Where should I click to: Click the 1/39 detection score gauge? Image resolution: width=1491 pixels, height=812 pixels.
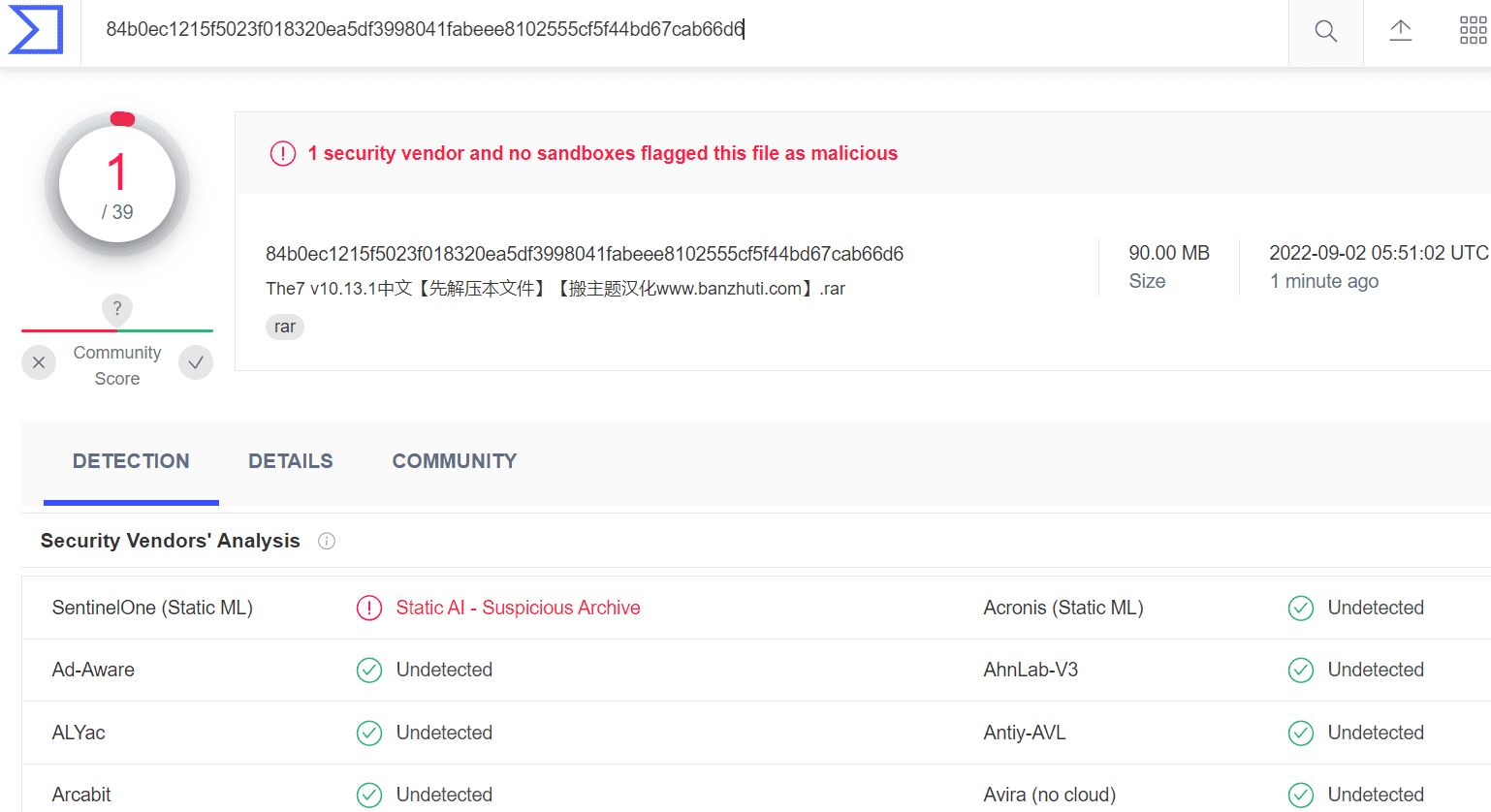click(117, 184)
